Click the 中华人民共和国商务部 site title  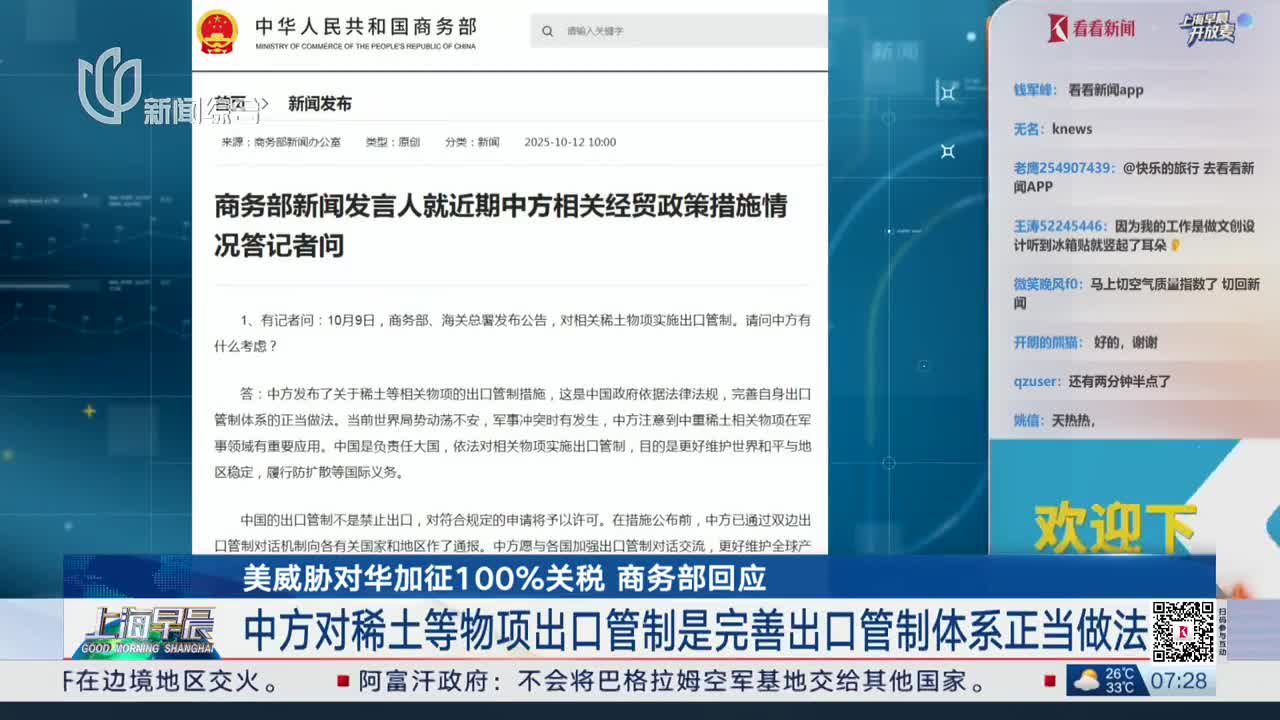365,27
